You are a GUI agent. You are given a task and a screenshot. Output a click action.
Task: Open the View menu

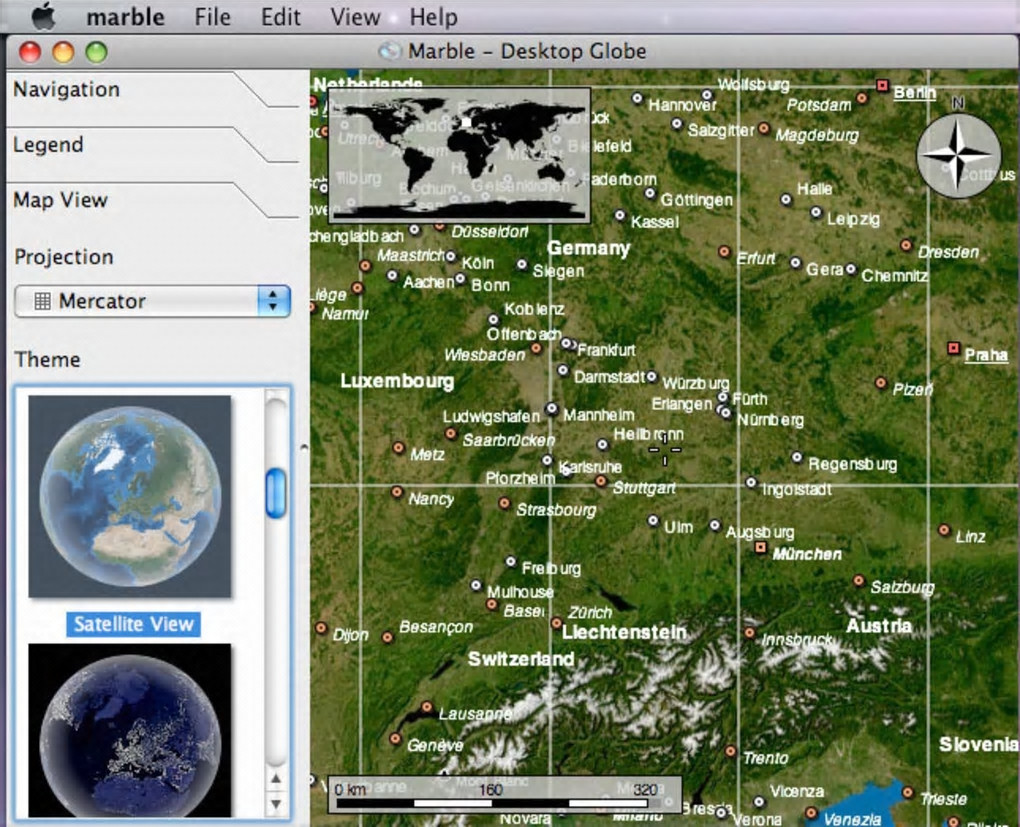tap(354, 17)
